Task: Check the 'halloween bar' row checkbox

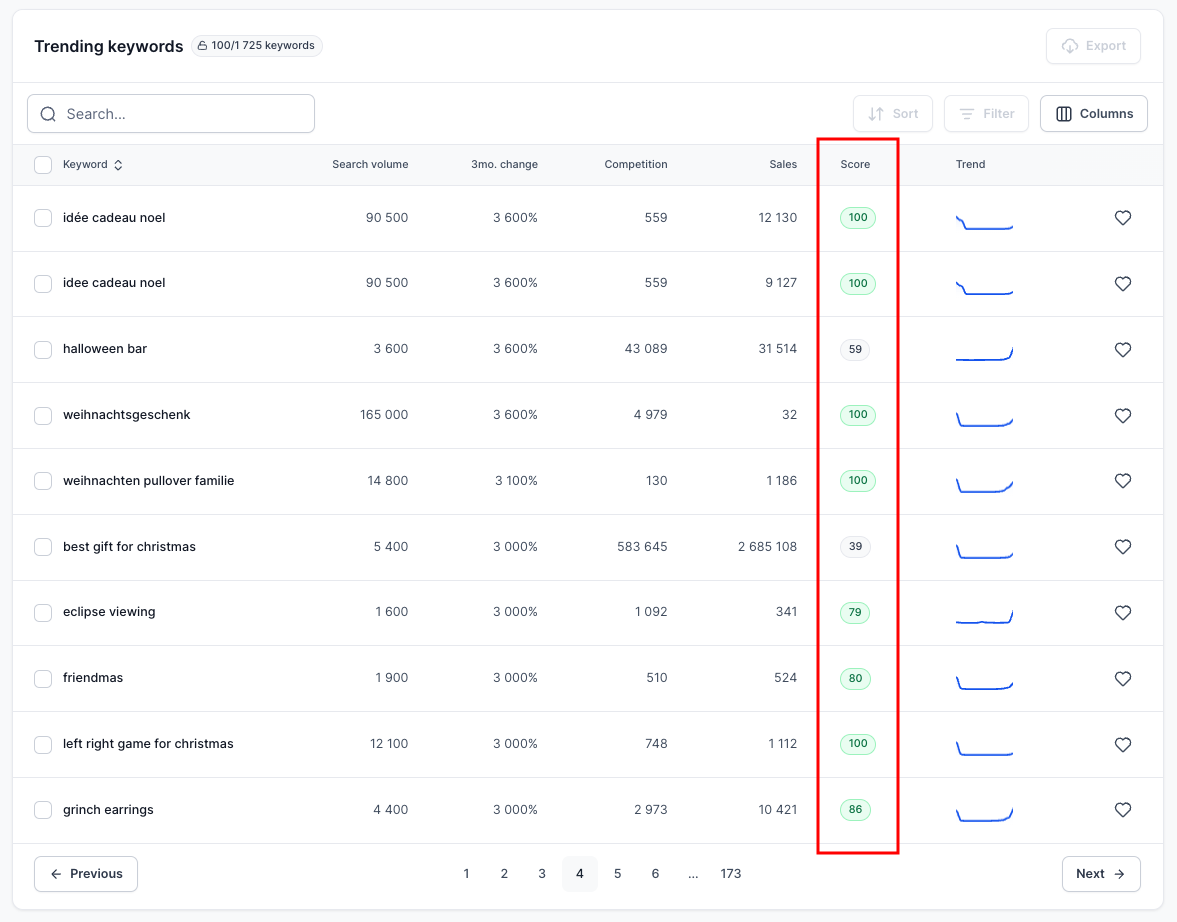Action: (x=43, y=350)
